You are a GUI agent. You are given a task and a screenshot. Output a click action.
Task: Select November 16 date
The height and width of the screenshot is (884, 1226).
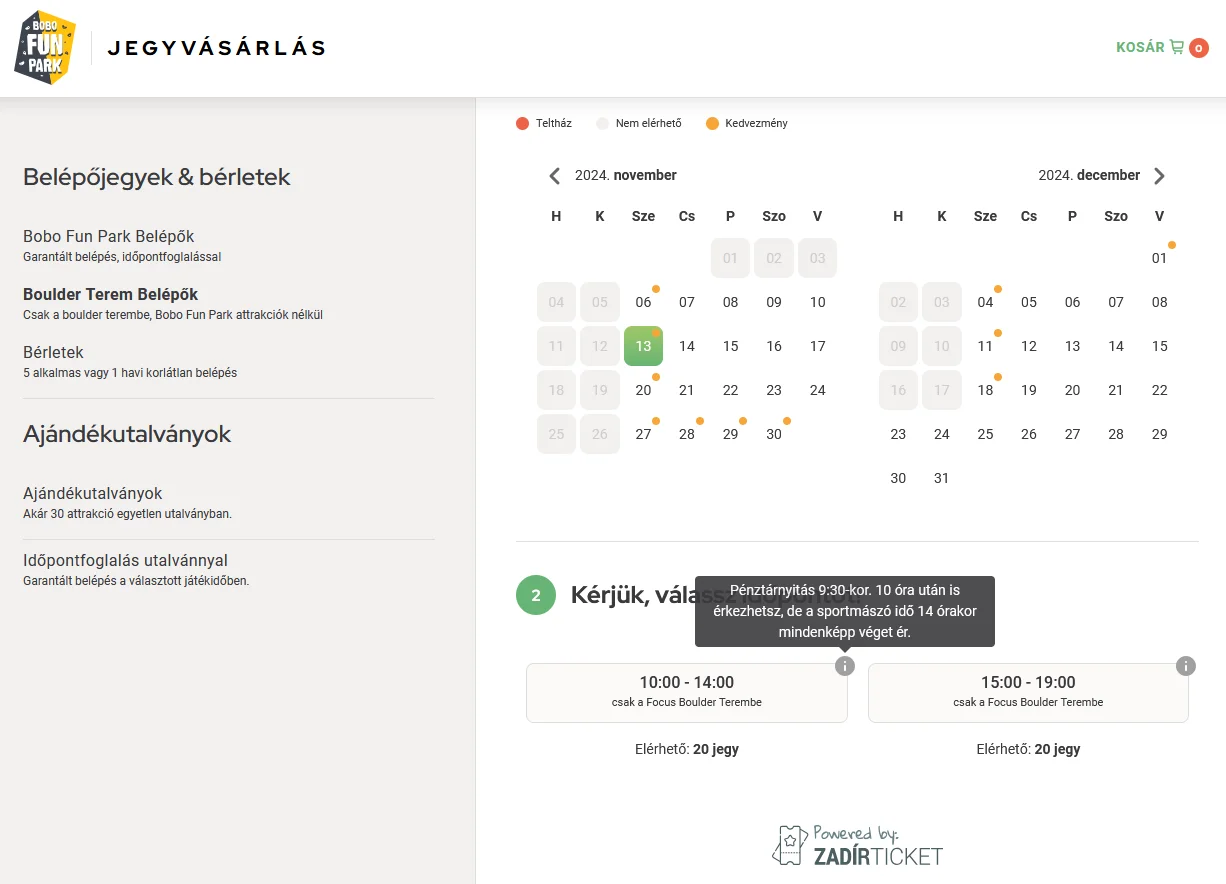[774, 346]
